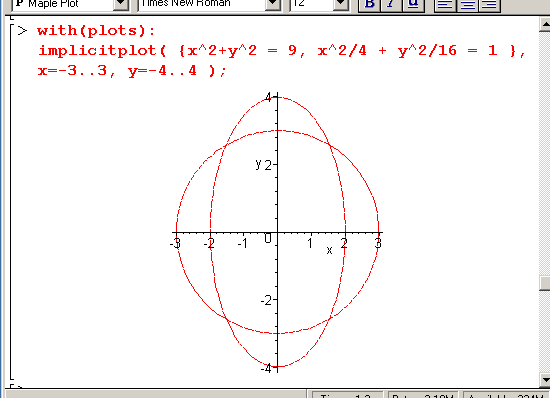Open the Times New Roman font dropdown arrow
Viewport: 550px width, 398px height.
273,4
